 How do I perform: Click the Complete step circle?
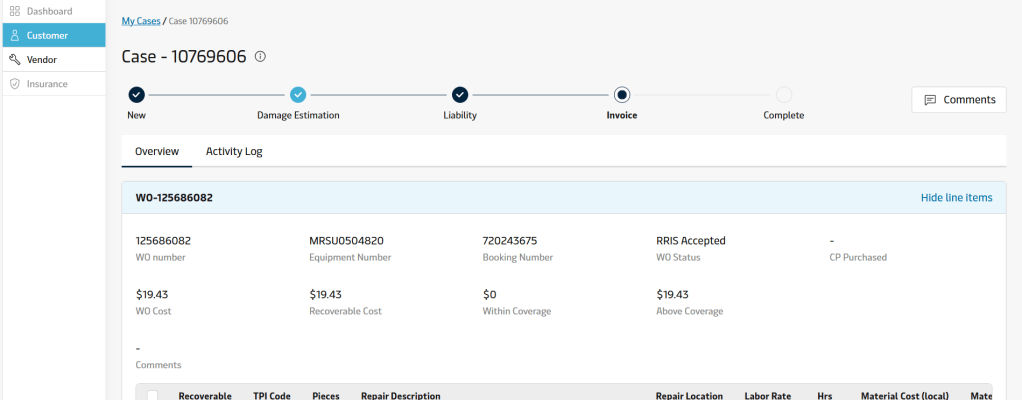[x=784, y=95]
